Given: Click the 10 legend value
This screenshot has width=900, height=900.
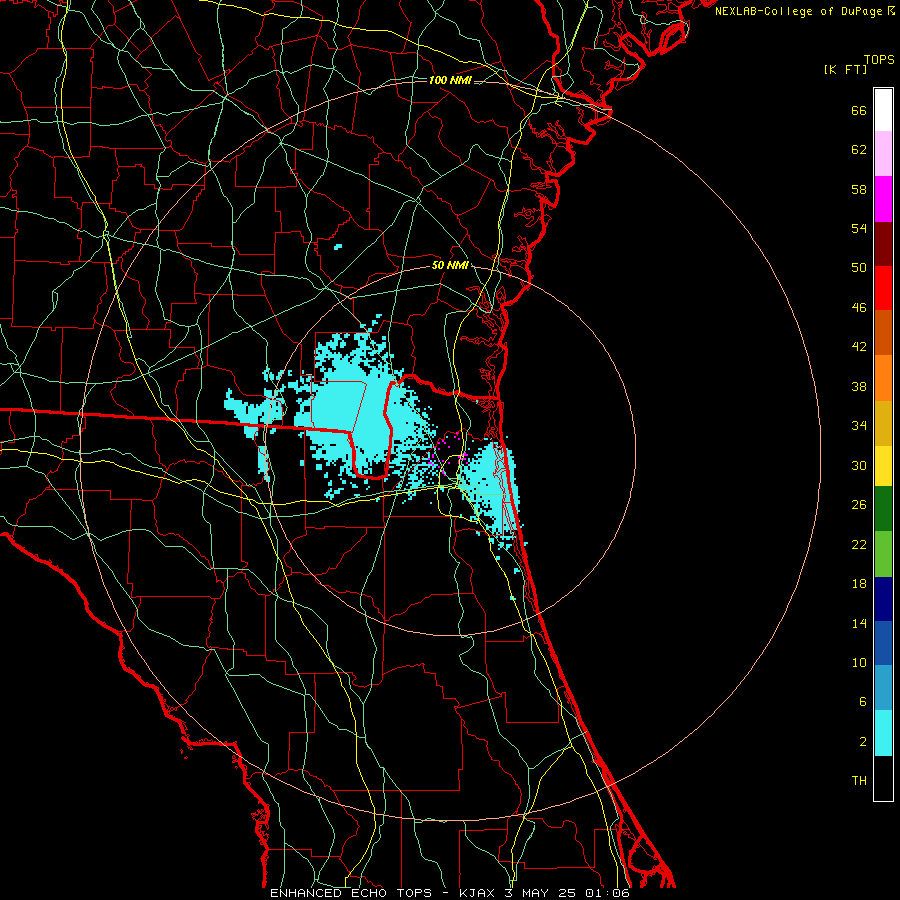Looking at the screenshot, I should click(859, 662).
